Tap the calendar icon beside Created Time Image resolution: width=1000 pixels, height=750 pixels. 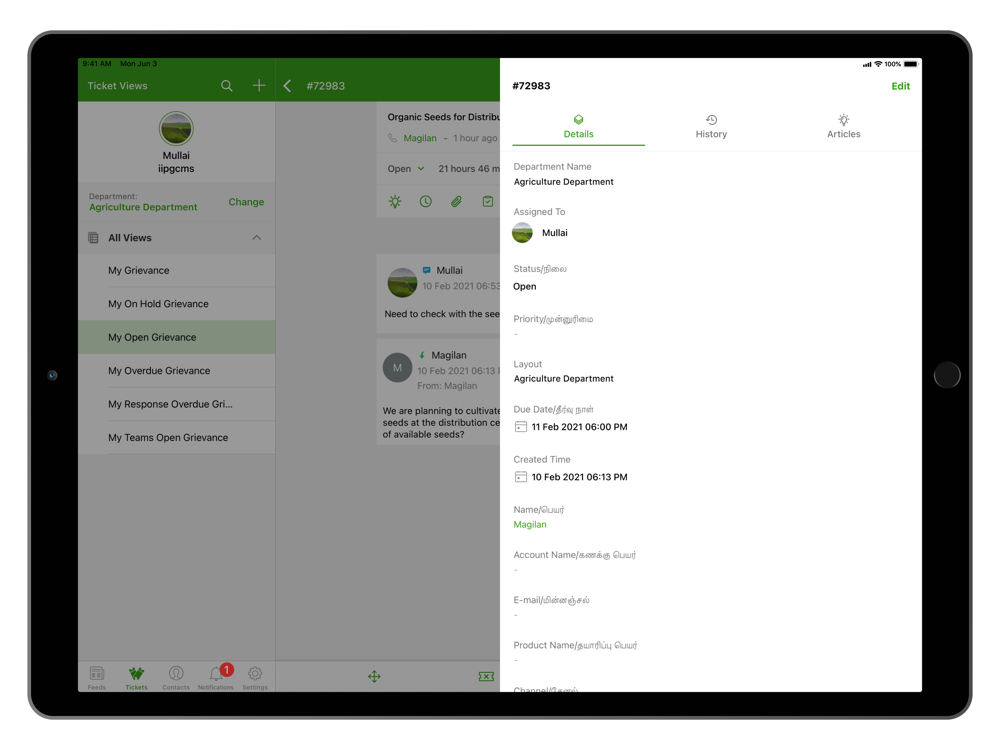pyautogui.click(x=520, y=477)
